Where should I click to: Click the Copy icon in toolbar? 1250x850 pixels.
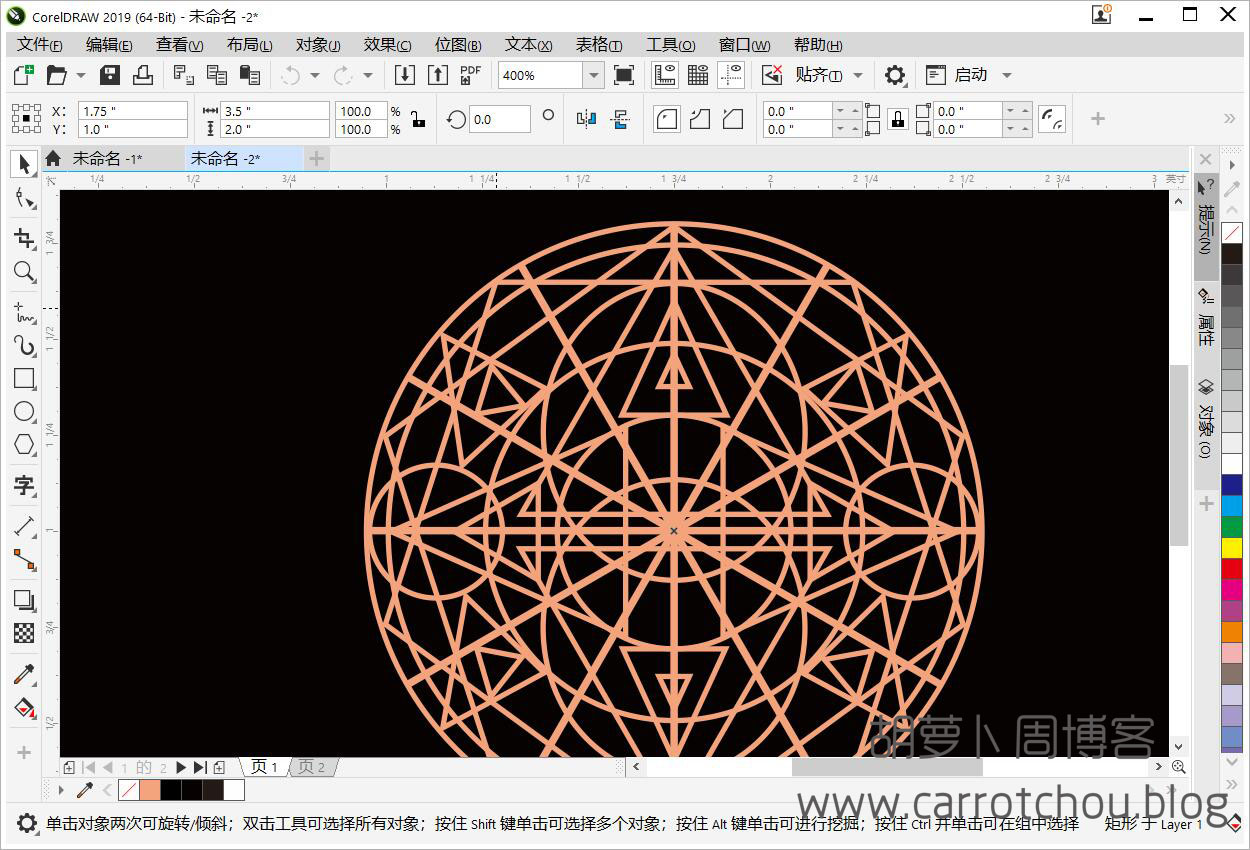pyautogui.click(x=217, y=75)
